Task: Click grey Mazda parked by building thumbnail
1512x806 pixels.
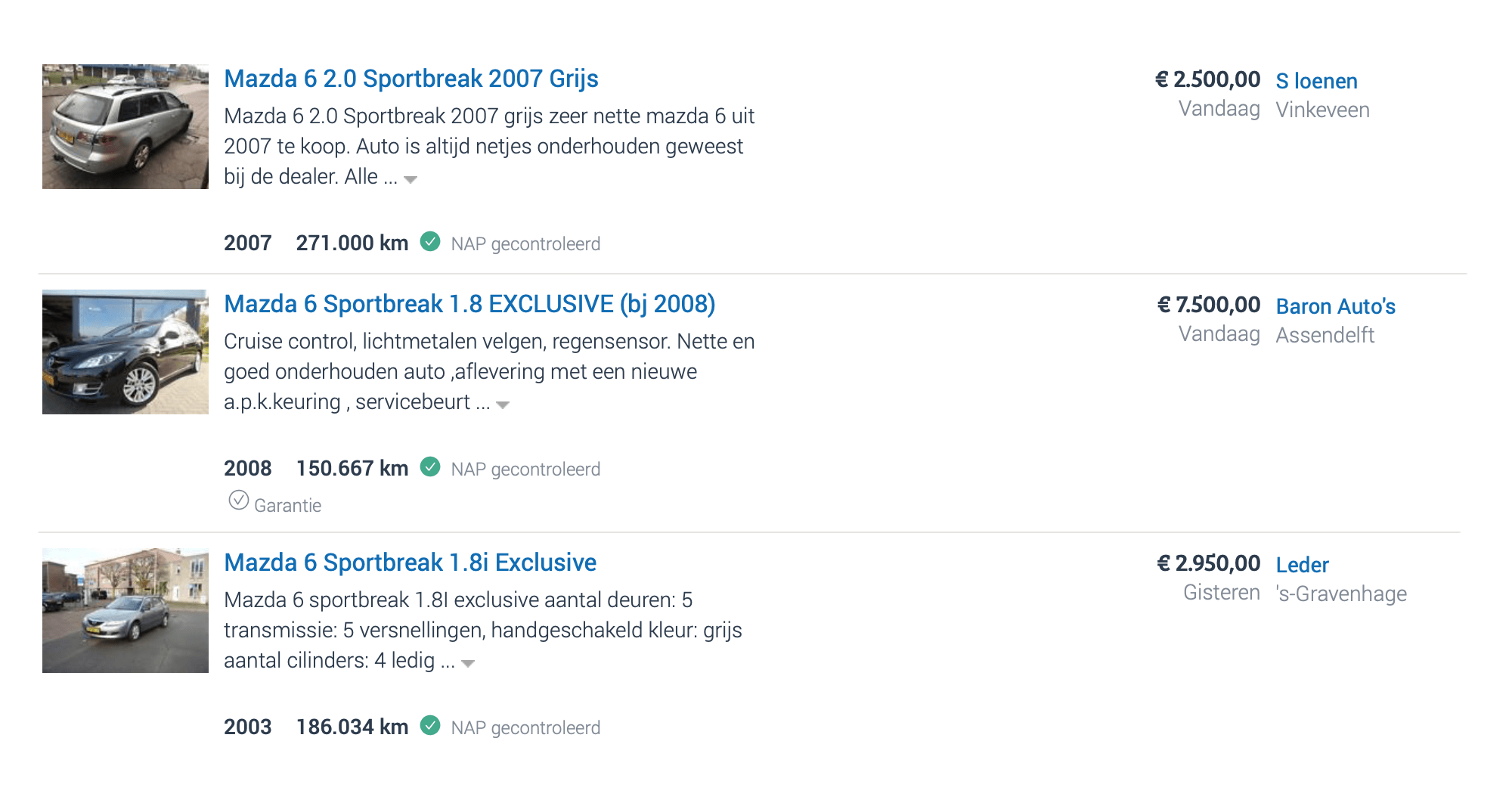Action: [x=125, y=610]
